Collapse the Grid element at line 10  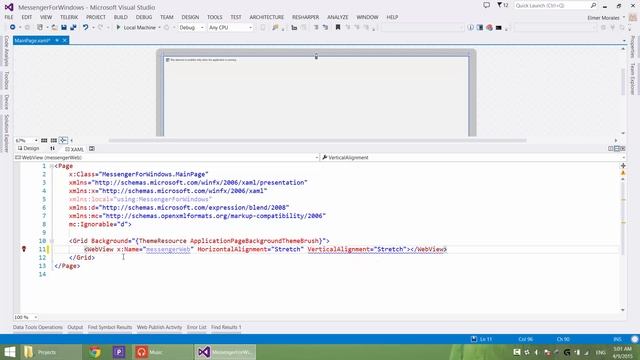coord(51,241)
